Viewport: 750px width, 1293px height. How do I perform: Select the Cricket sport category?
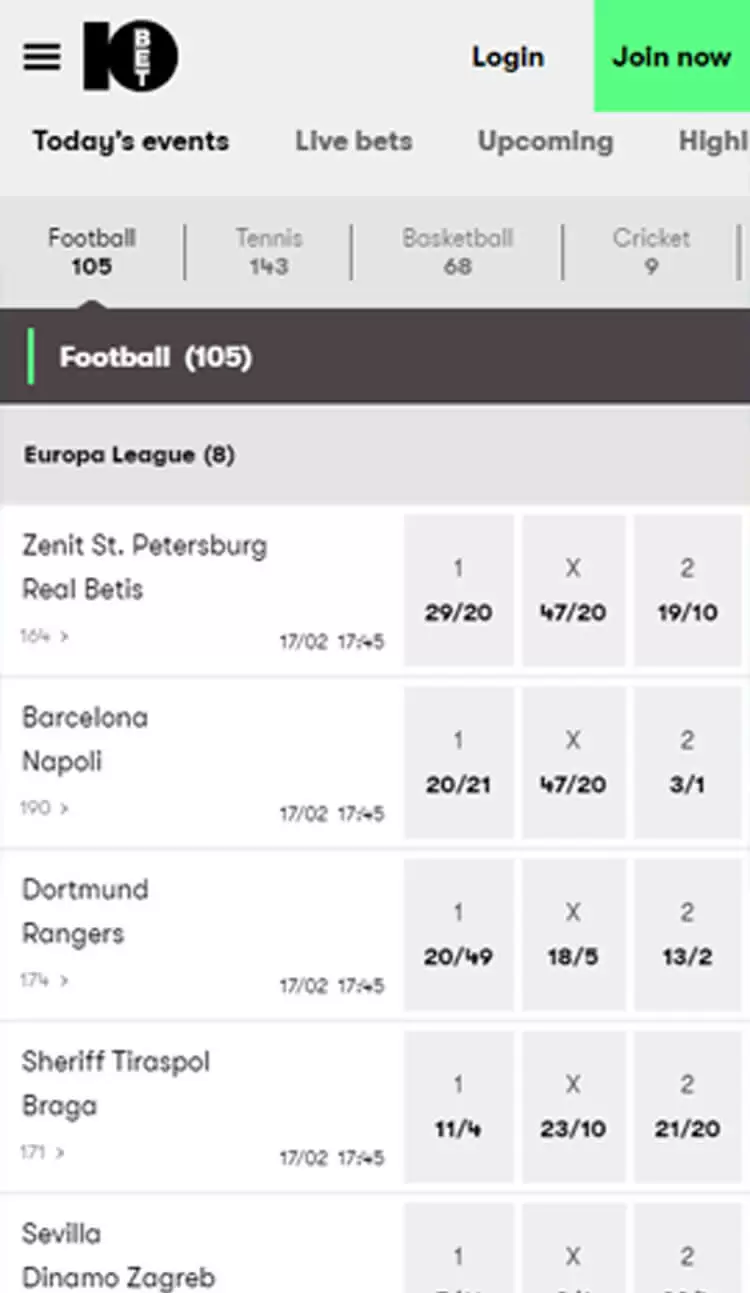coord(651,252)
